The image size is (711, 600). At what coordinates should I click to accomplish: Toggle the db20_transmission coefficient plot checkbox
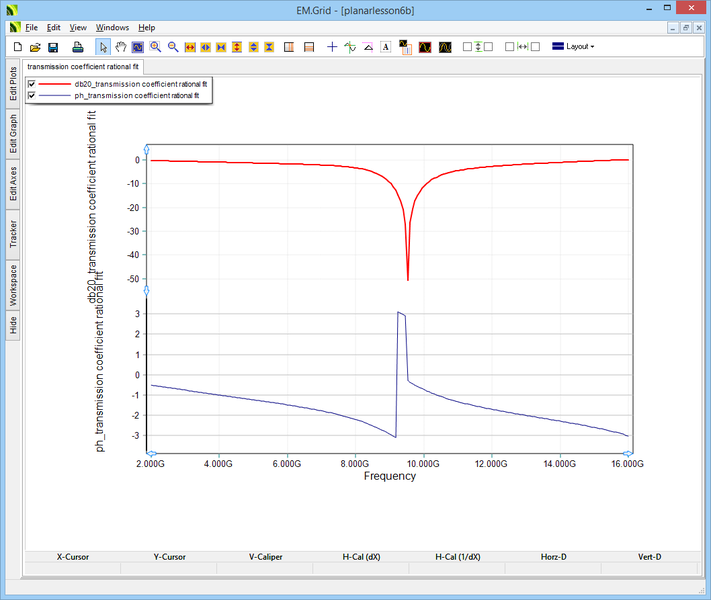pyautogui.click(x=32, y=83)
